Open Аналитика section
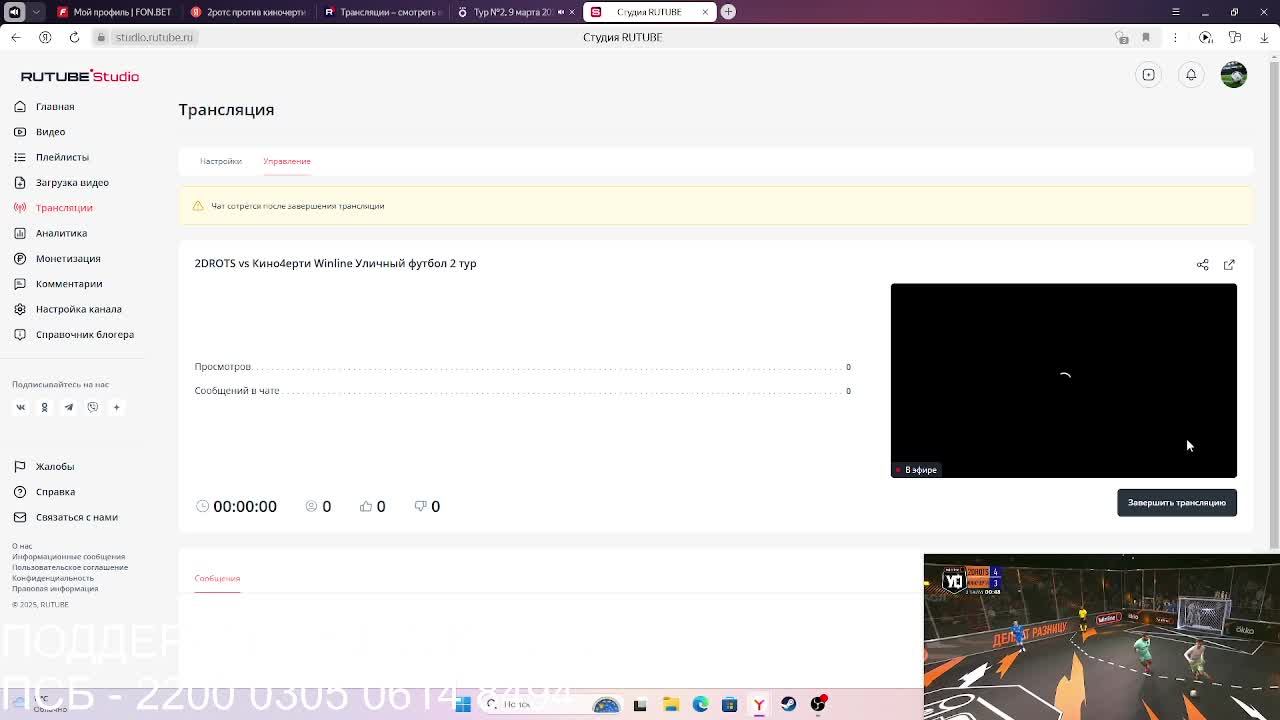 coord(61,233)
